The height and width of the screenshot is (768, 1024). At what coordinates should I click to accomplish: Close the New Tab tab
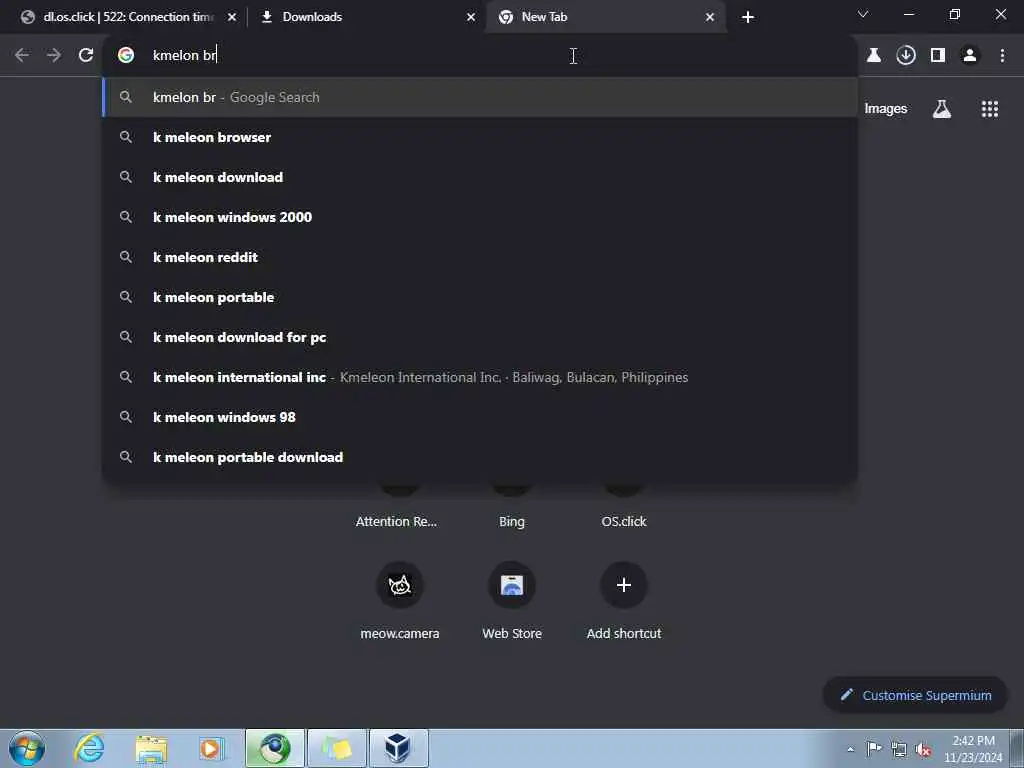tap(710, 17)
